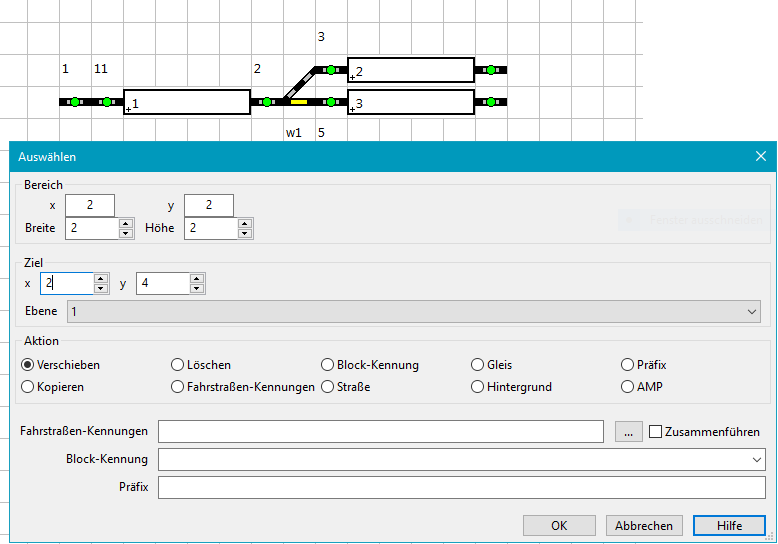This screenshot has height=544, width=778.
Task: Focus the Präfix text field
Action: click(x=461, y=487)
